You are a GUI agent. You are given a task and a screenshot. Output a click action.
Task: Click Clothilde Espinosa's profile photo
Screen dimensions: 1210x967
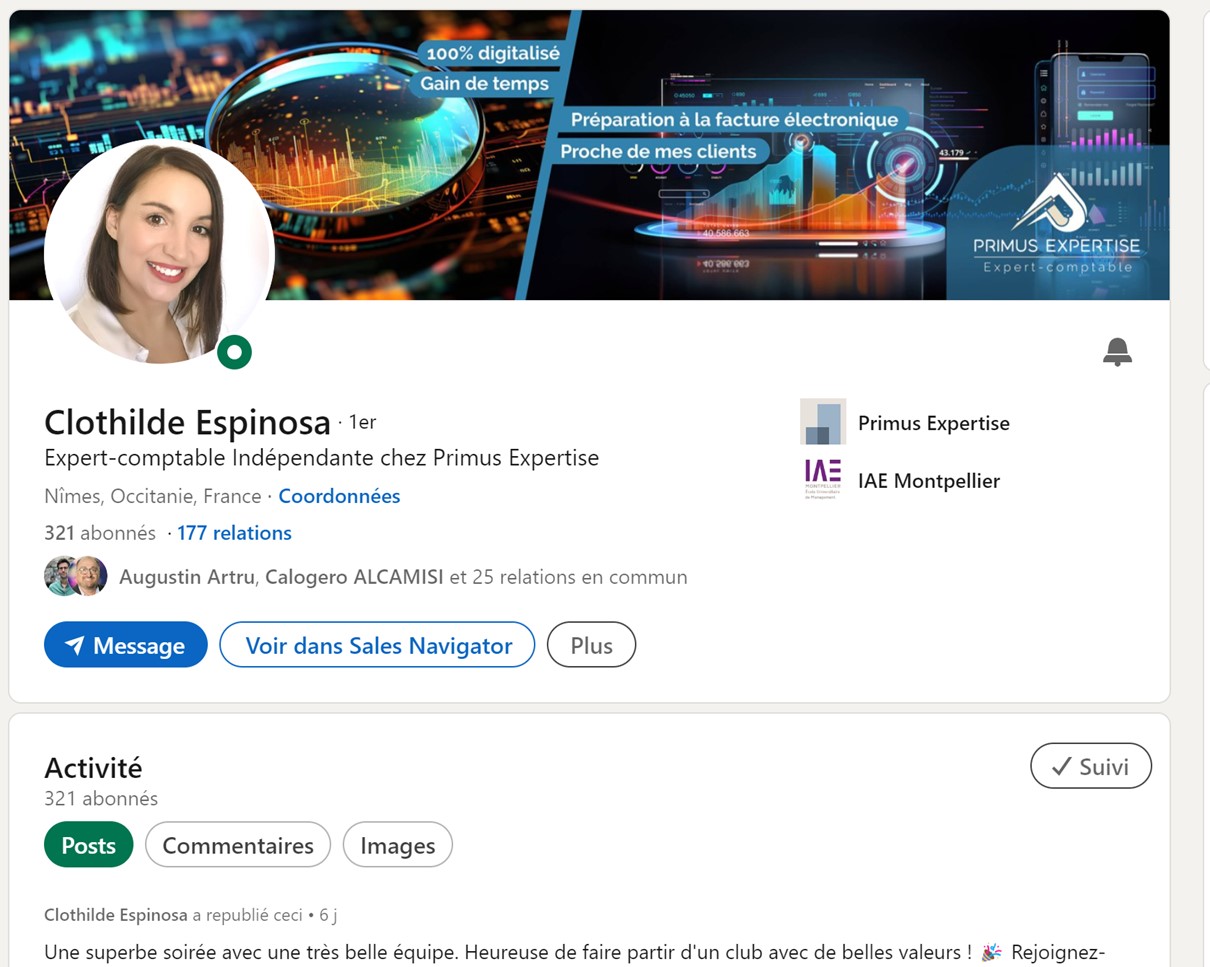(159, 250)
